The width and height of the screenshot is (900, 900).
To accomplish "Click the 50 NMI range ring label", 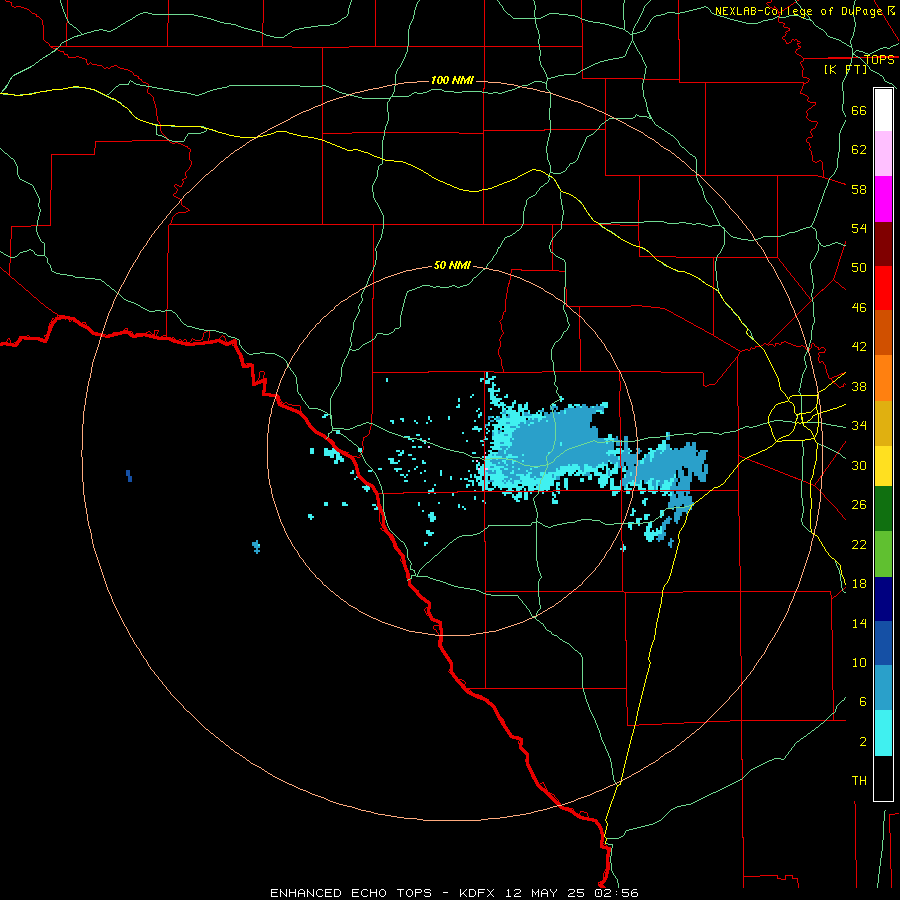I will tap(452, 265).
